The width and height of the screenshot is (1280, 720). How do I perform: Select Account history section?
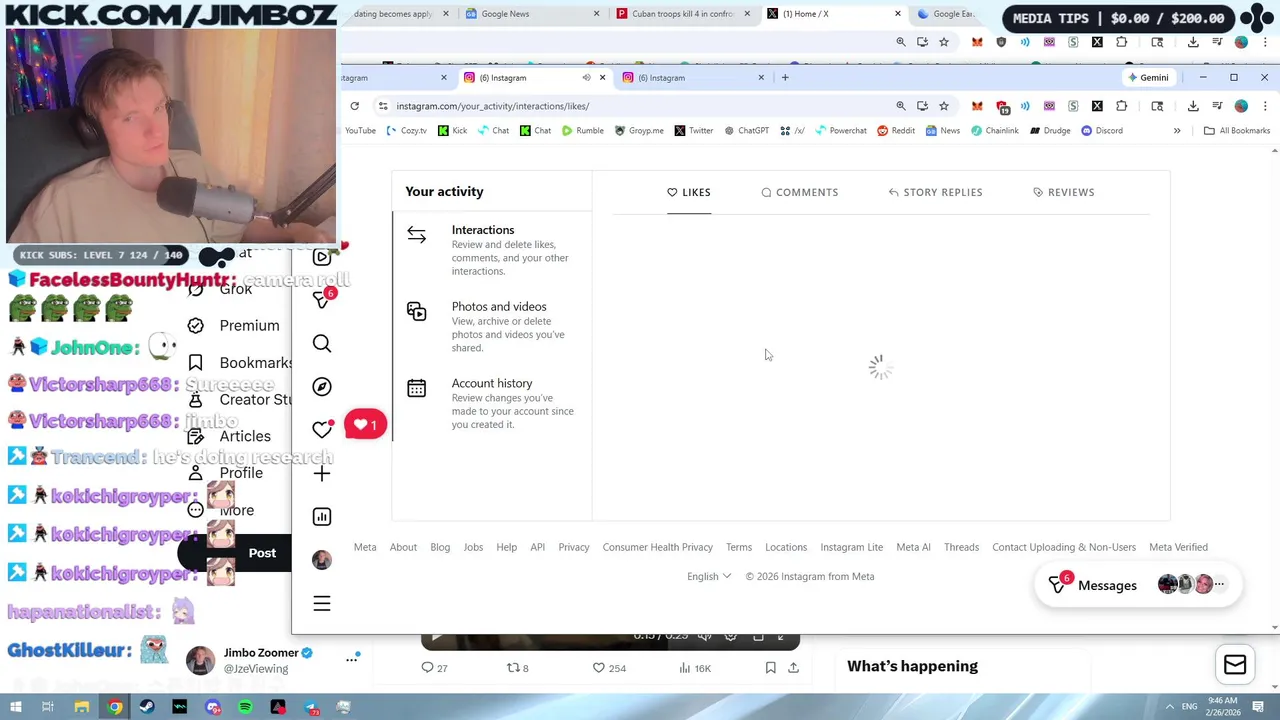pos(492,403)
